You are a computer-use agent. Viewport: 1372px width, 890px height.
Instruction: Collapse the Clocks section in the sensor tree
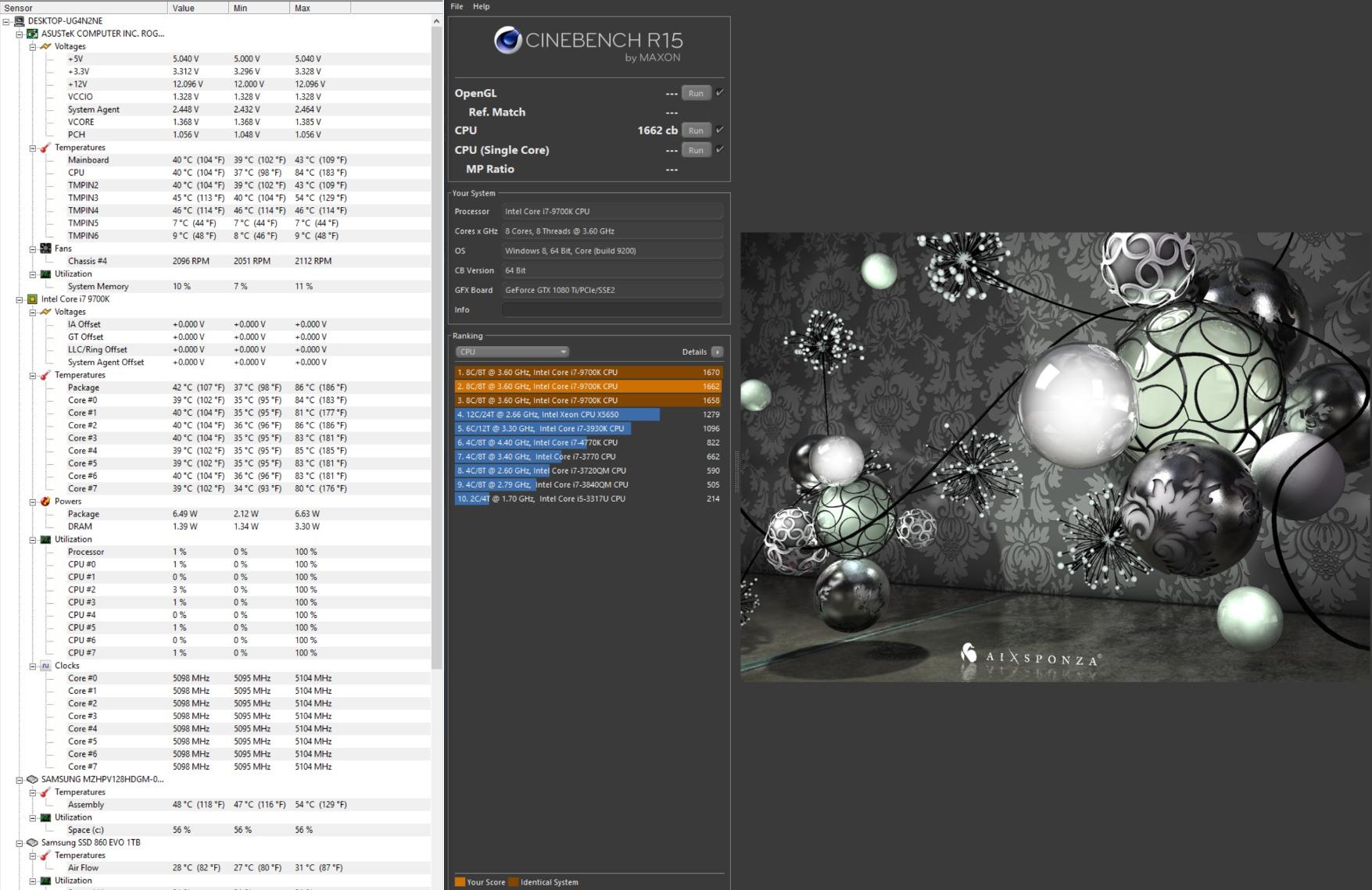(32, 665)
